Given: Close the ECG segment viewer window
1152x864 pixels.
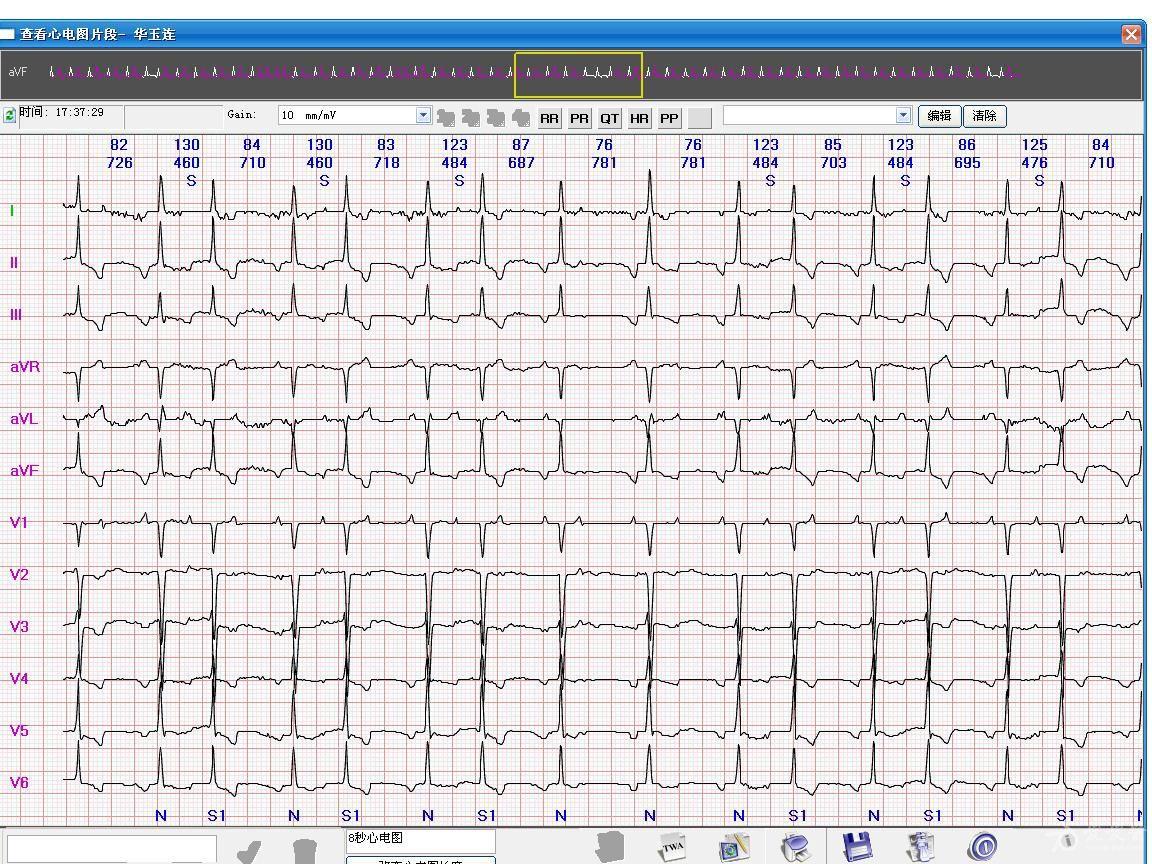Looking at the screenshot, I should tap(1131, 35).
